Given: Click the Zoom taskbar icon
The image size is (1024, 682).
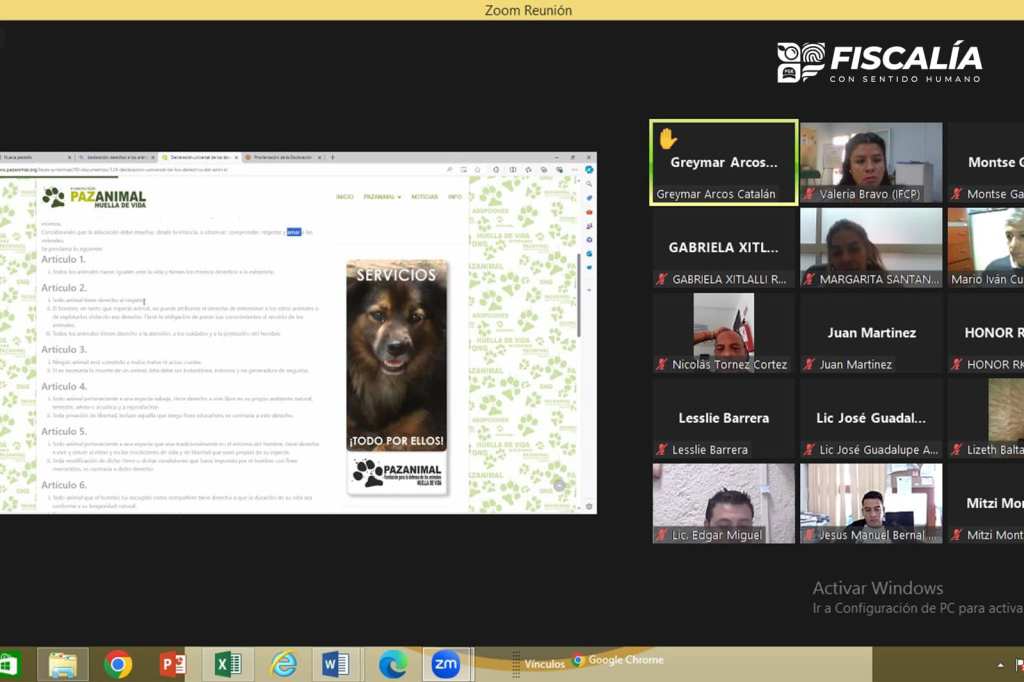Looking at the screenshot, I should pos(445,664).
